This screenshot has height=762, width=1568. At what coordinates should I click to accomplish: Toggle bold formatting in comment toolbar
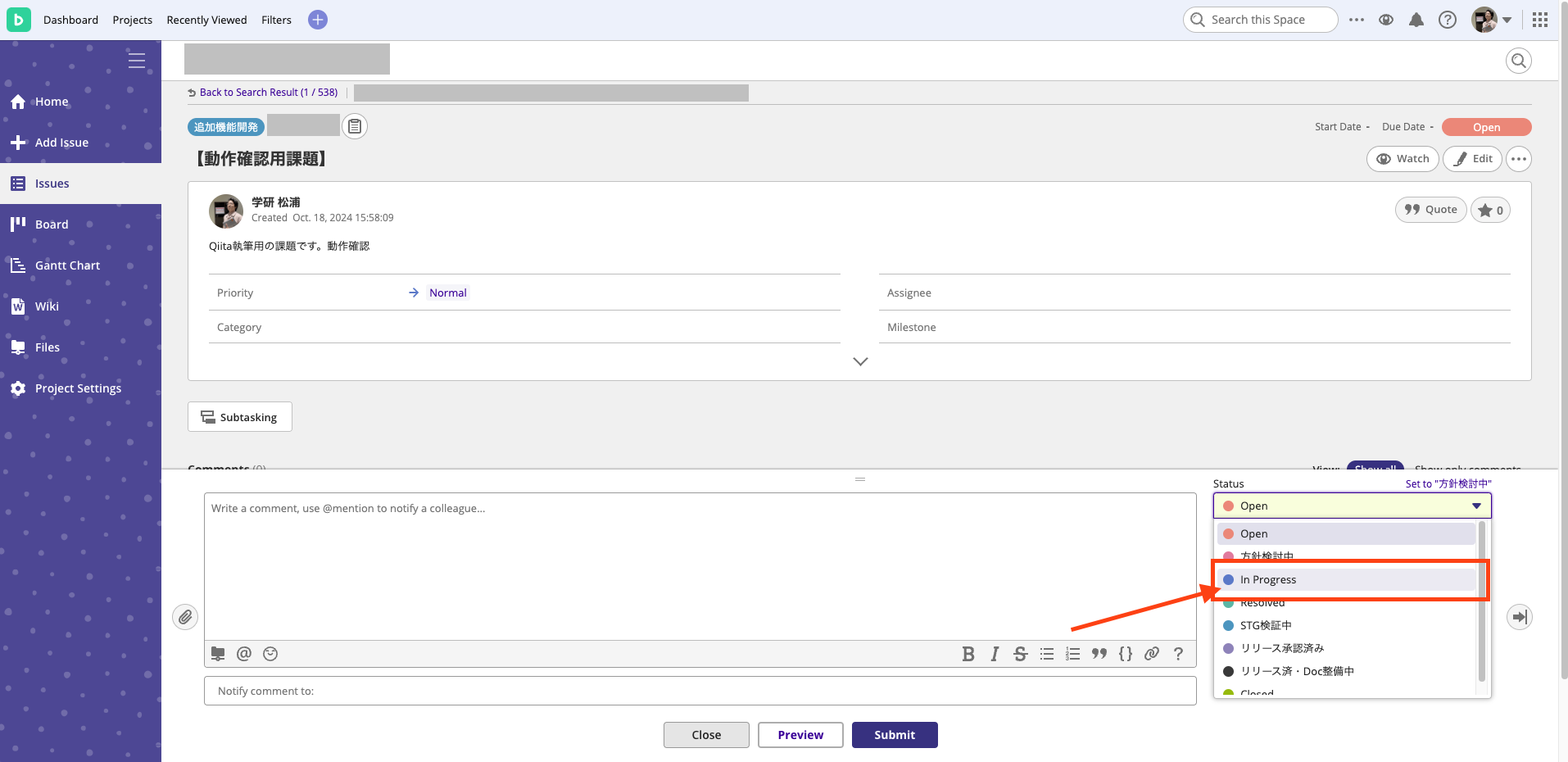tap(968, 654)
